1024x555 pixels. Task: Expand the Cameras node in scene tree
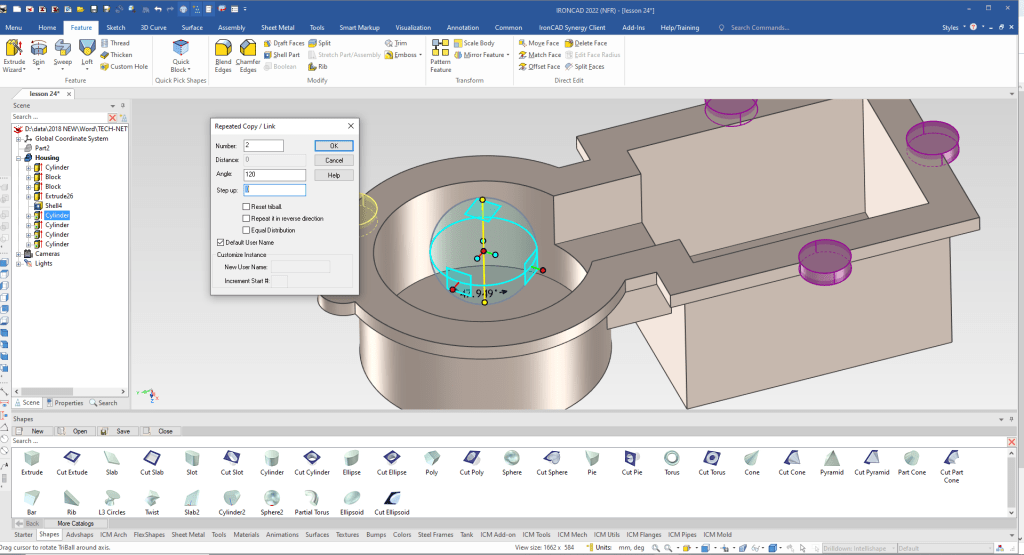[18, 254]
